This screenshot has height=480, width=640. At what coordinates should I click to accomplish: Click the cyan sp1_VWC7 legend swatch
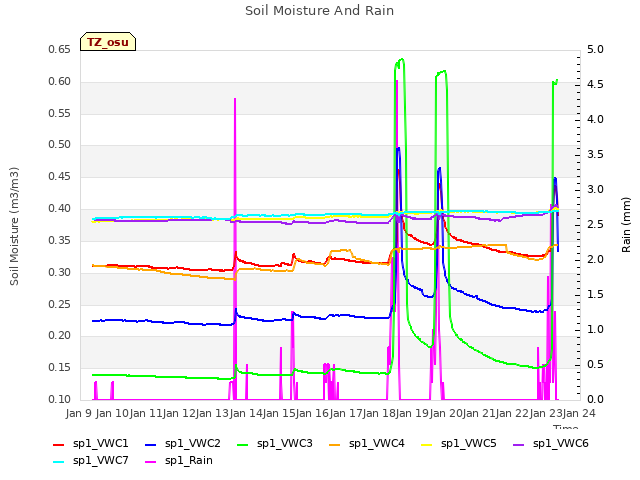59,462
